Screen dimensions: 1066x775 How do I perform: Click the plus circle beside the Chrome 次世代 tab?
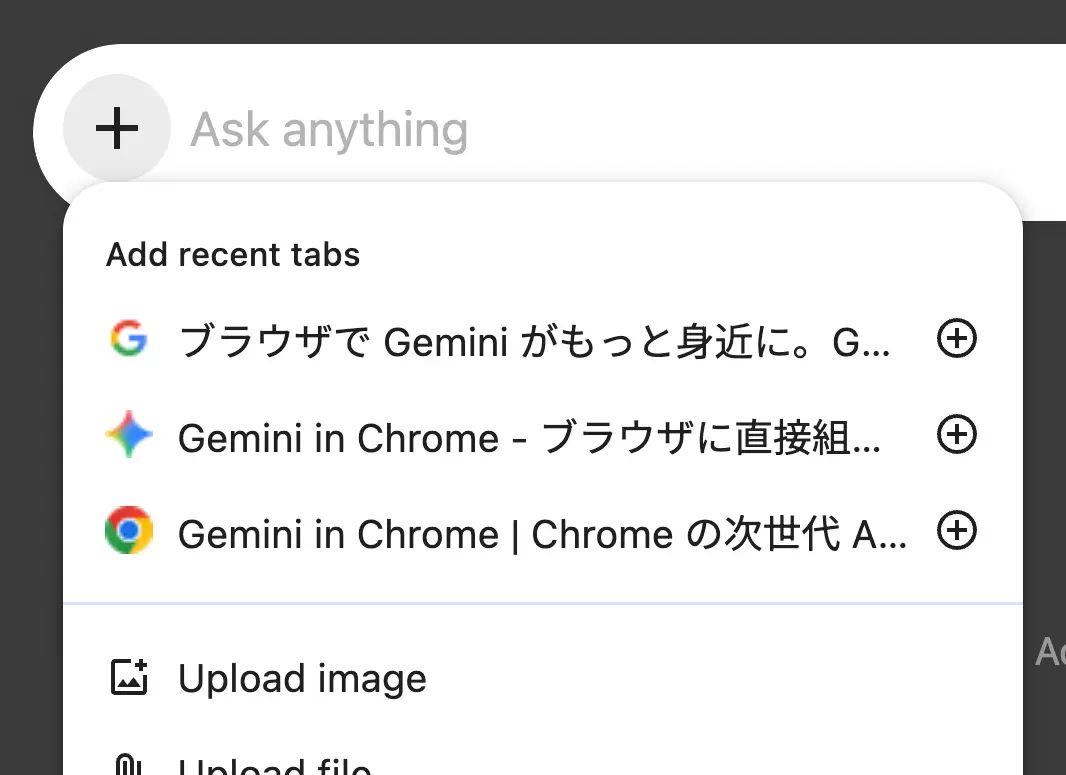tap(956, 531)
